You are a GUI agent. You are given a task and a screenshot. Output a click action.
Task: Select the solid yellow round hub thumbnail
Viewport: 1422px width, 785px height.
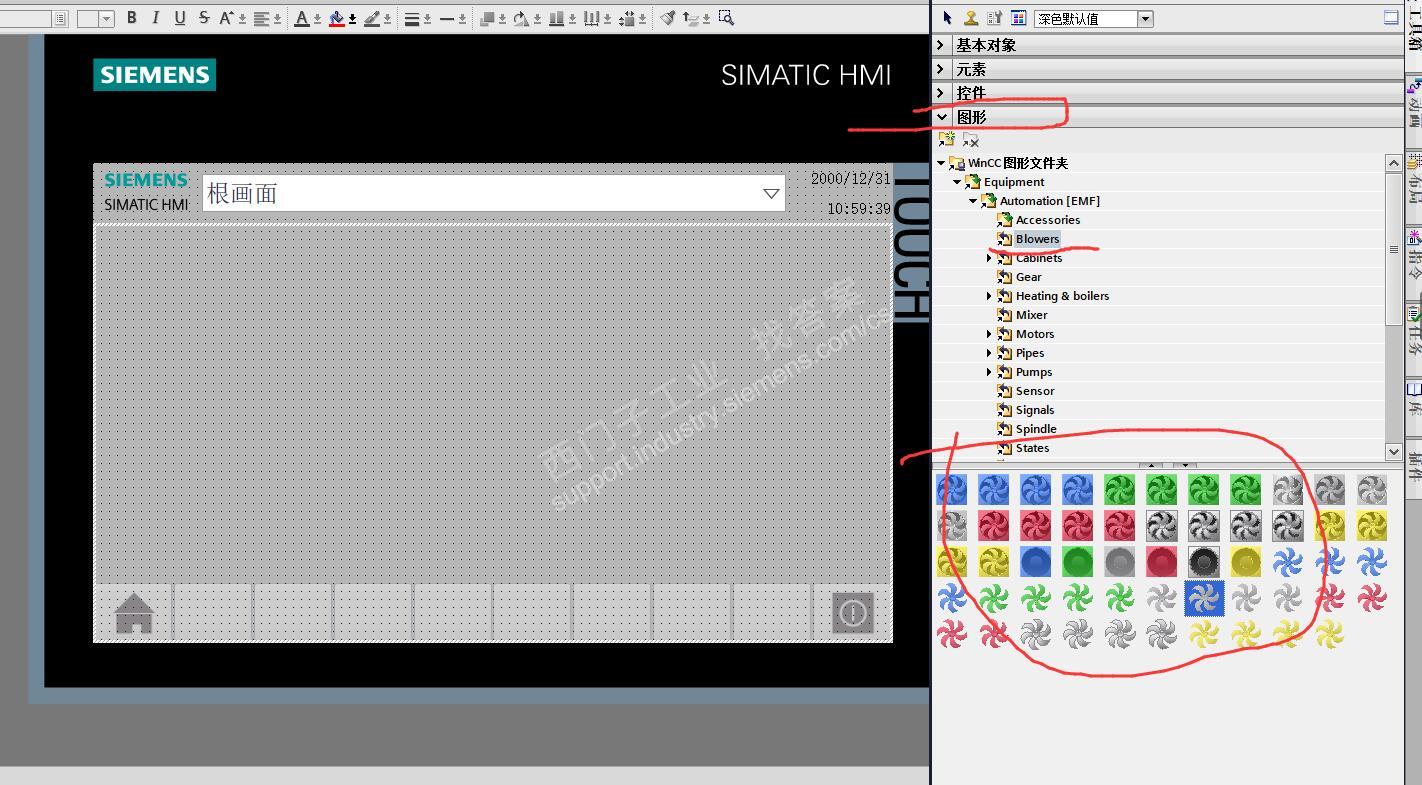pos(1245,562)
